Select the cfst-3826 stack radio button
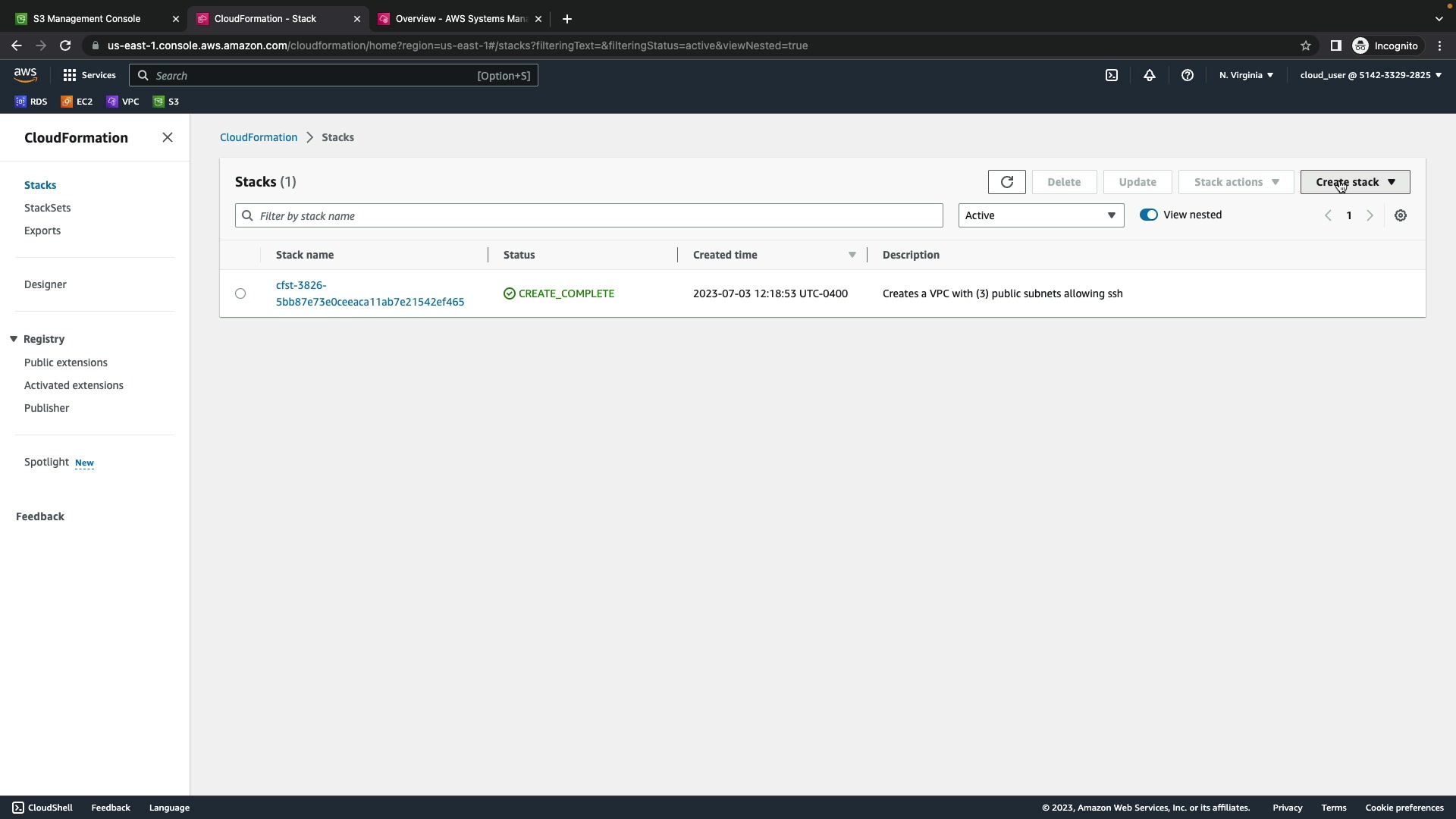1456x819 pixels. [x=240, y=293]
